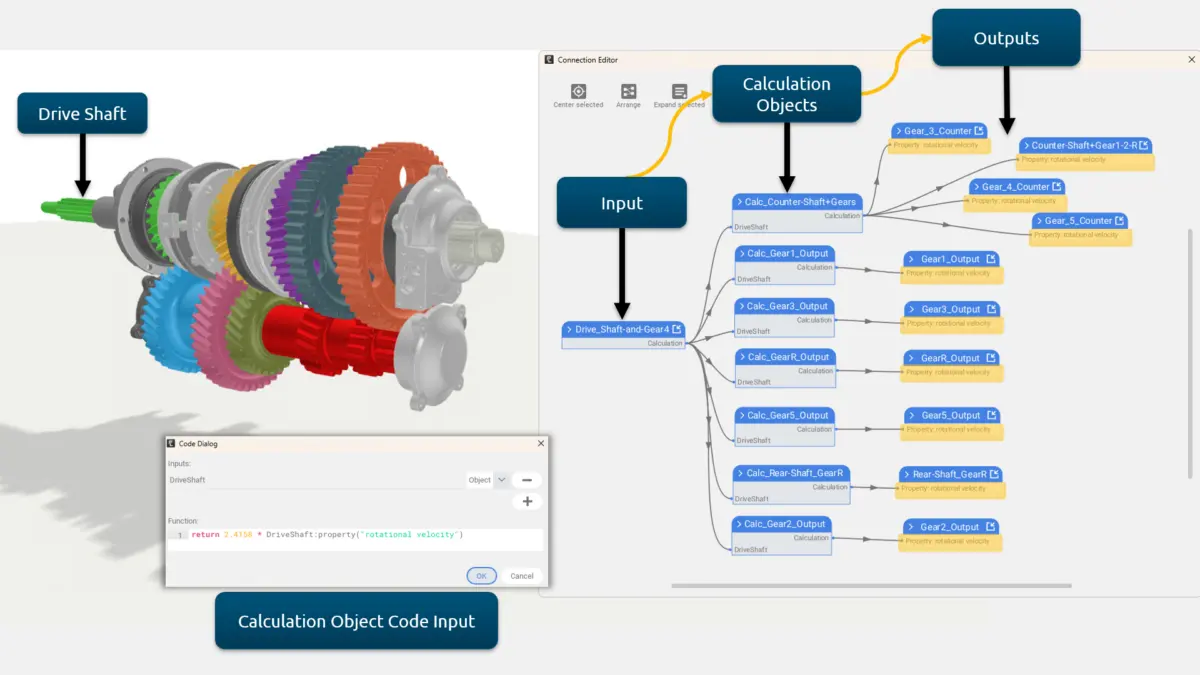Click the open icon on the Gear1_Output node
1200x675 pixels.
pyautogui.click(x=991, y=259)
